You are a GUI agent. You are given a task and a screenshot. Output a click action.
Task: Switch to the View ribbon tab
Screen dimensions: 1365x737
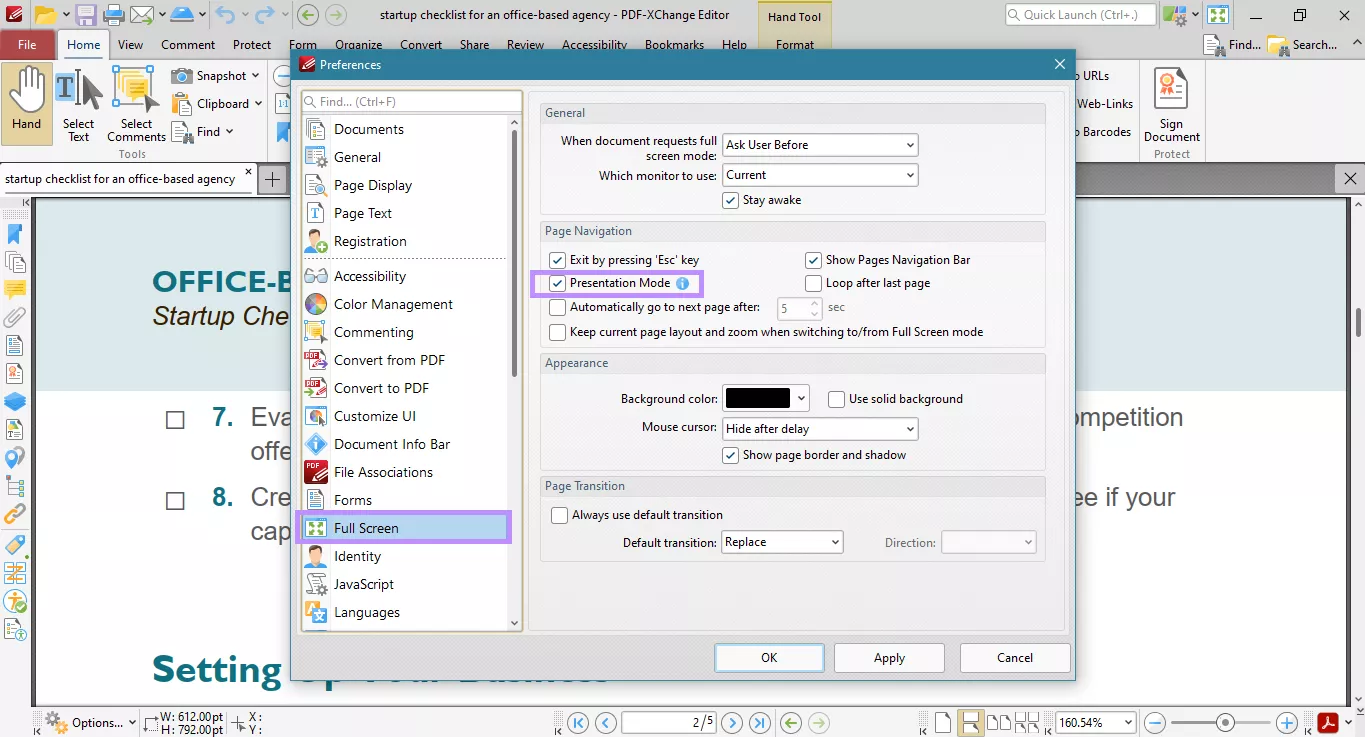130,44
